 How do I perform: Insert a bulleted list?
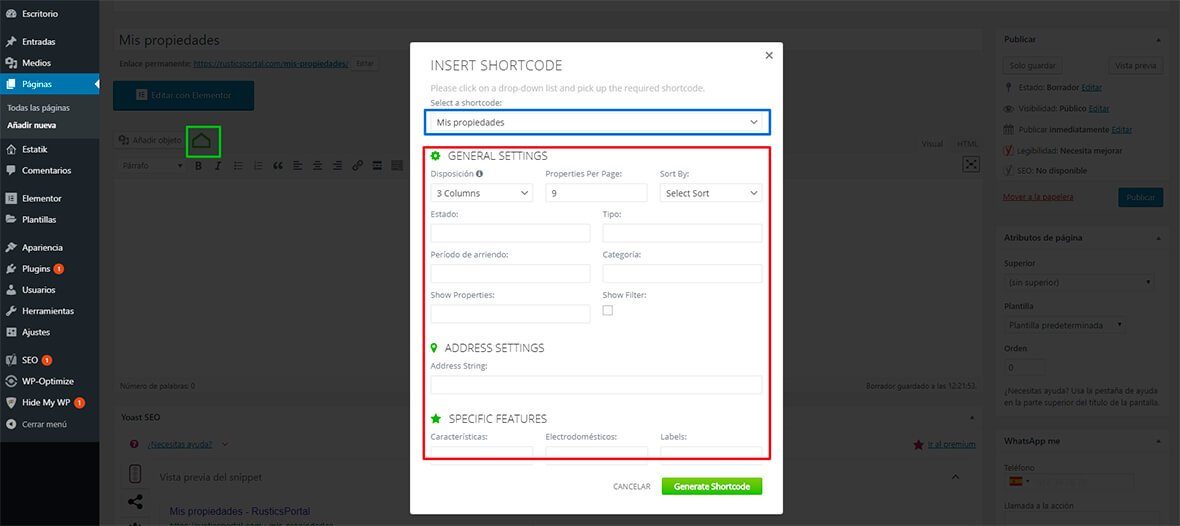[x=238, y=166]
